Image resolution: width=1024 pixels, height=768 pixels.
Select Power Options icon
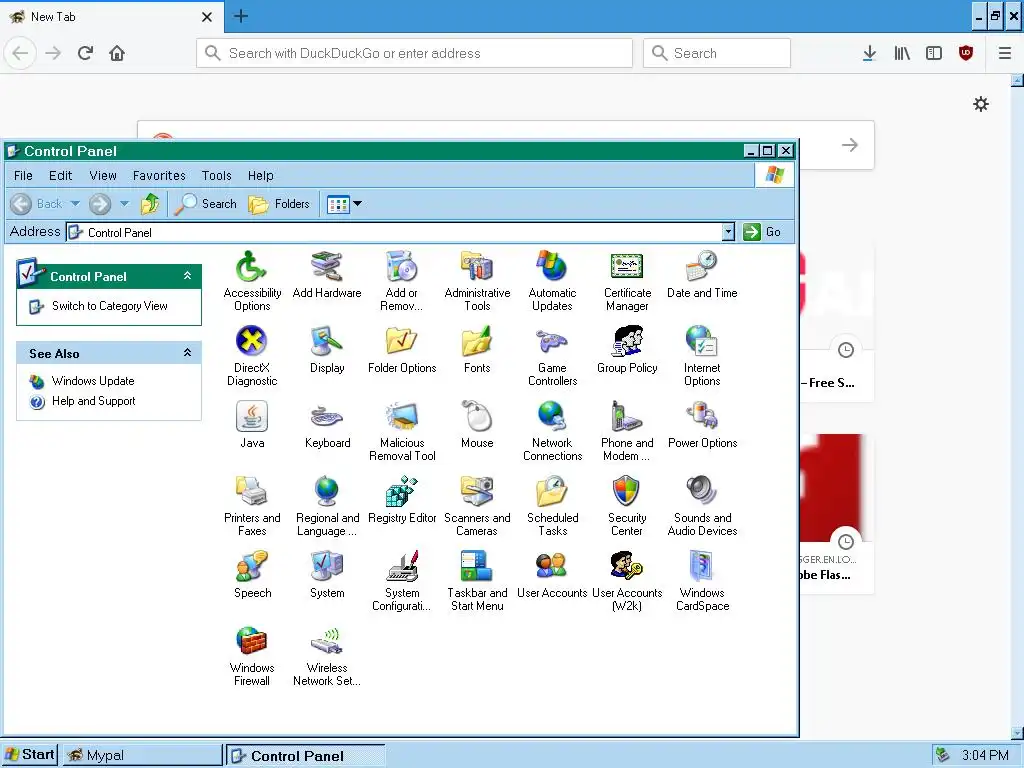[702, 416]
